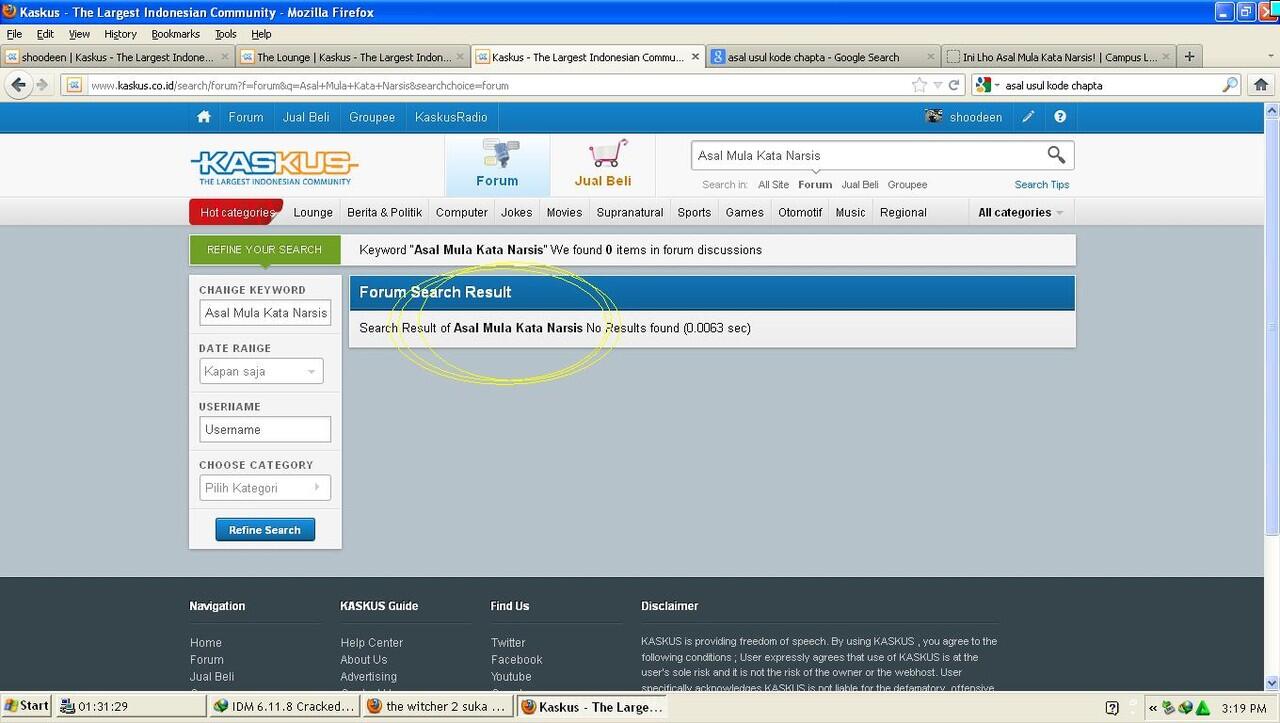
Task: Open the Lounge category
Action: coord(313,212)
